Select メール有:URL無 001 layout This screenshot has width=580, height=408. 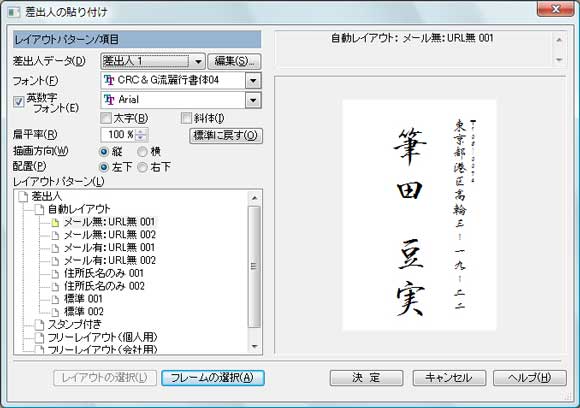tap(109, 248)
